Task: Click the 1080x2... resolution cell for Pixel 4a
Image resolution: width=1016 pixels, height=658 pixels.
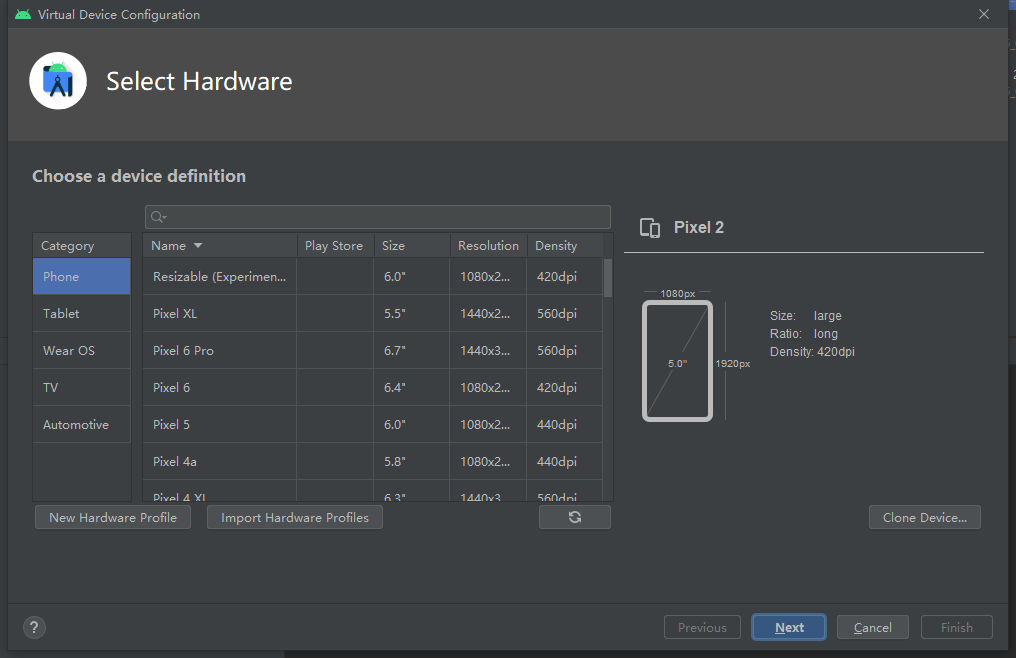Action: tap(488, 461)
